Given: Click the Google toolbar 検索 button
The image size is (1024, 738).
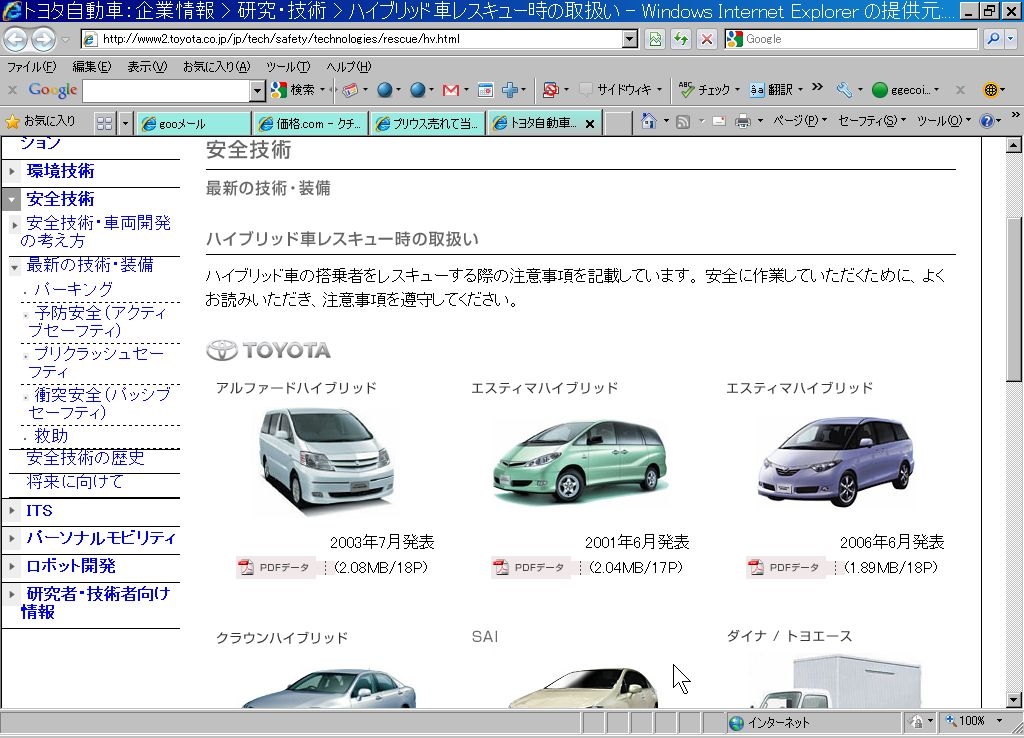Looking at the screenshot, I should coord(294,89).
